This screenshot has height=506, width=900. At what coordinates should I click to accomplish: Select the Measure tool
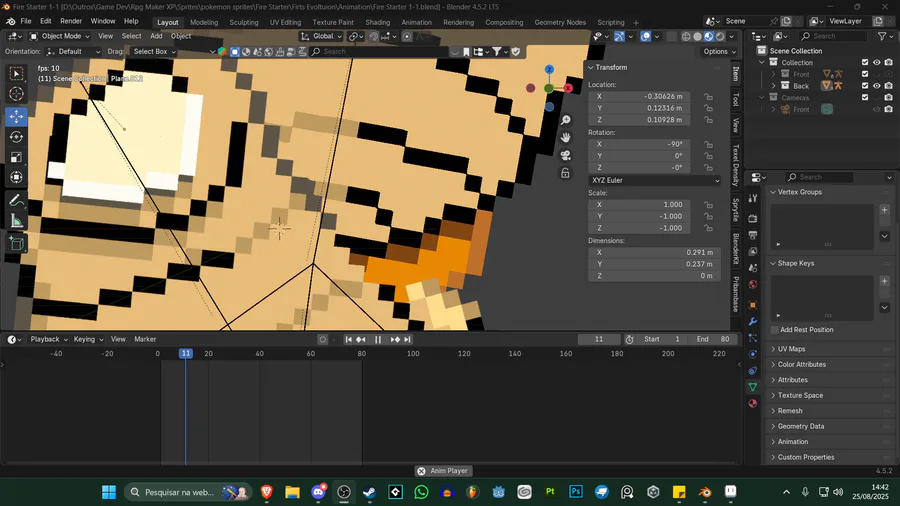(16, 221)
